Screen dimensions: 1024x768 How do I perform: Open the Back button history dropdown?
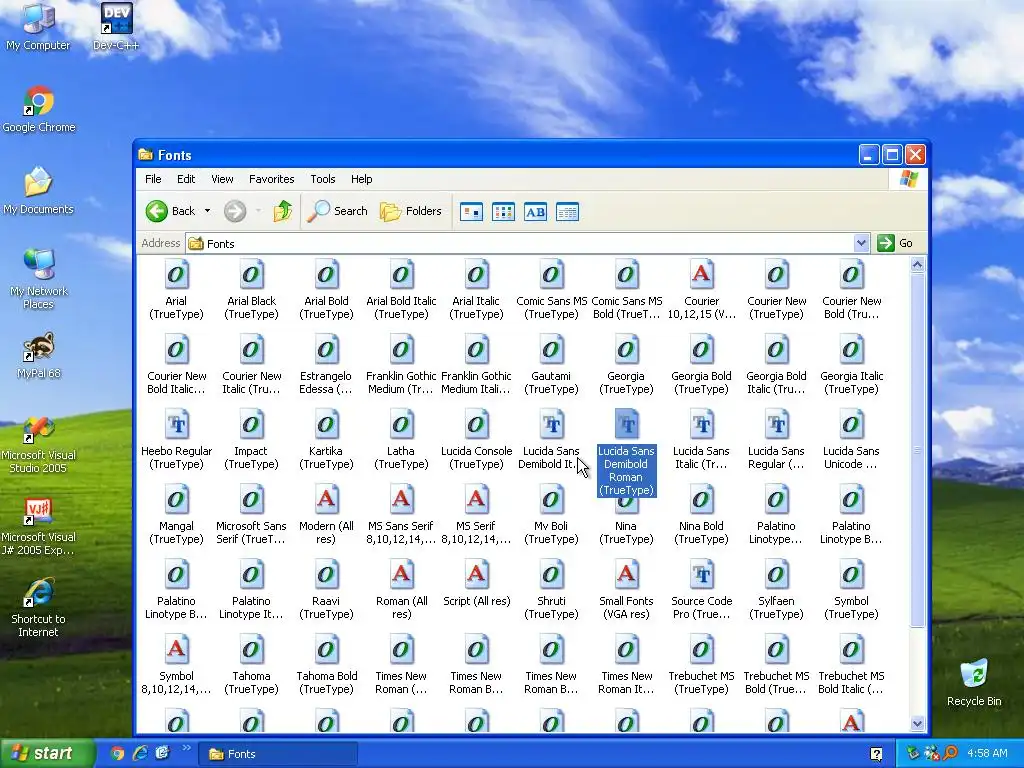pyautogui.click(x=207, y=211)
